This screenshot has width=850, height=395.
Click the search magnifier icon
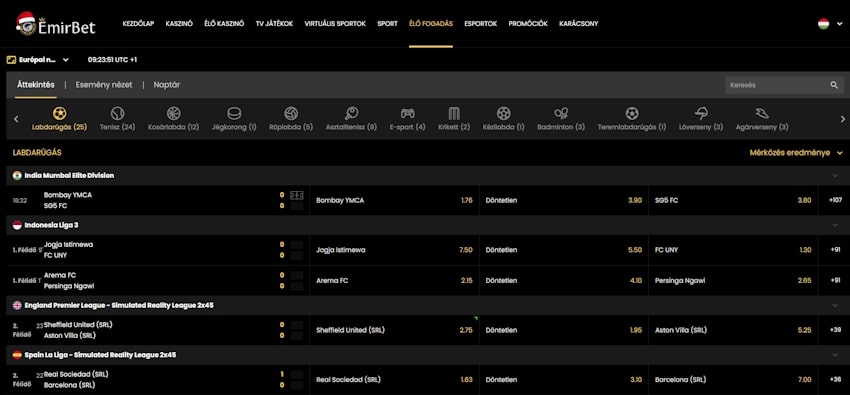click(x=834, y=85)
